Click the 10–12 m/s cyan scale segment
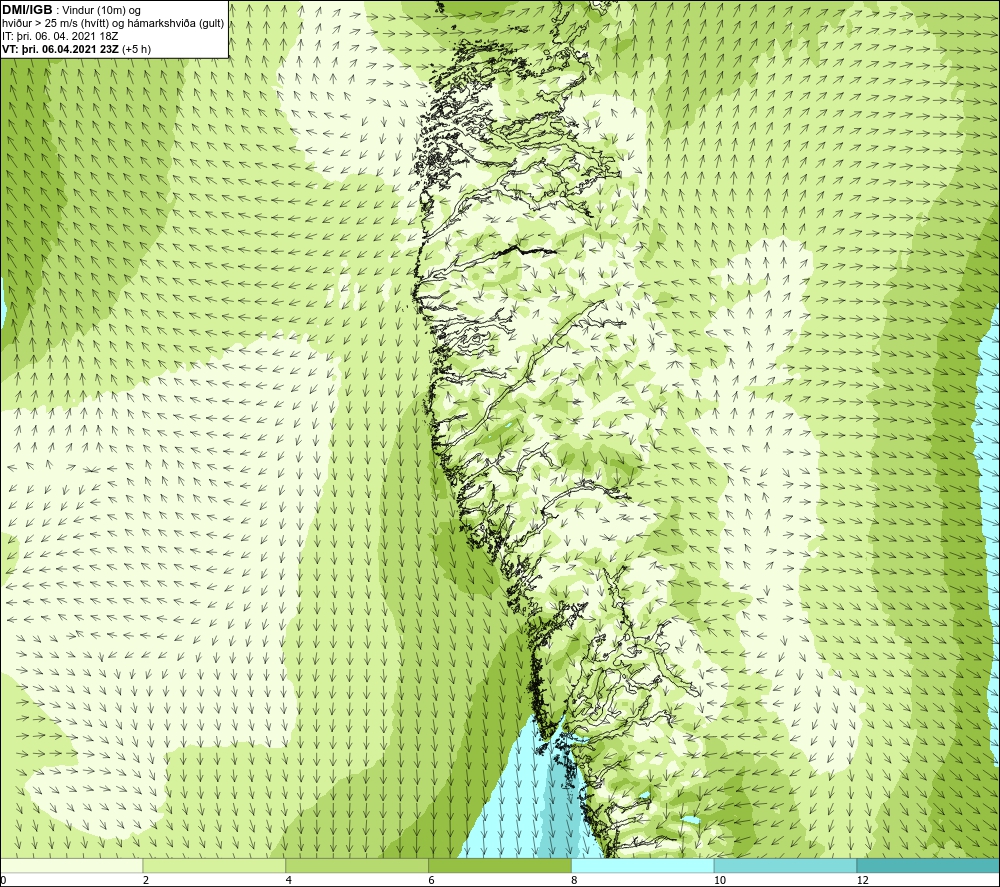This screenshot has width=1000, height=887. 786,866
